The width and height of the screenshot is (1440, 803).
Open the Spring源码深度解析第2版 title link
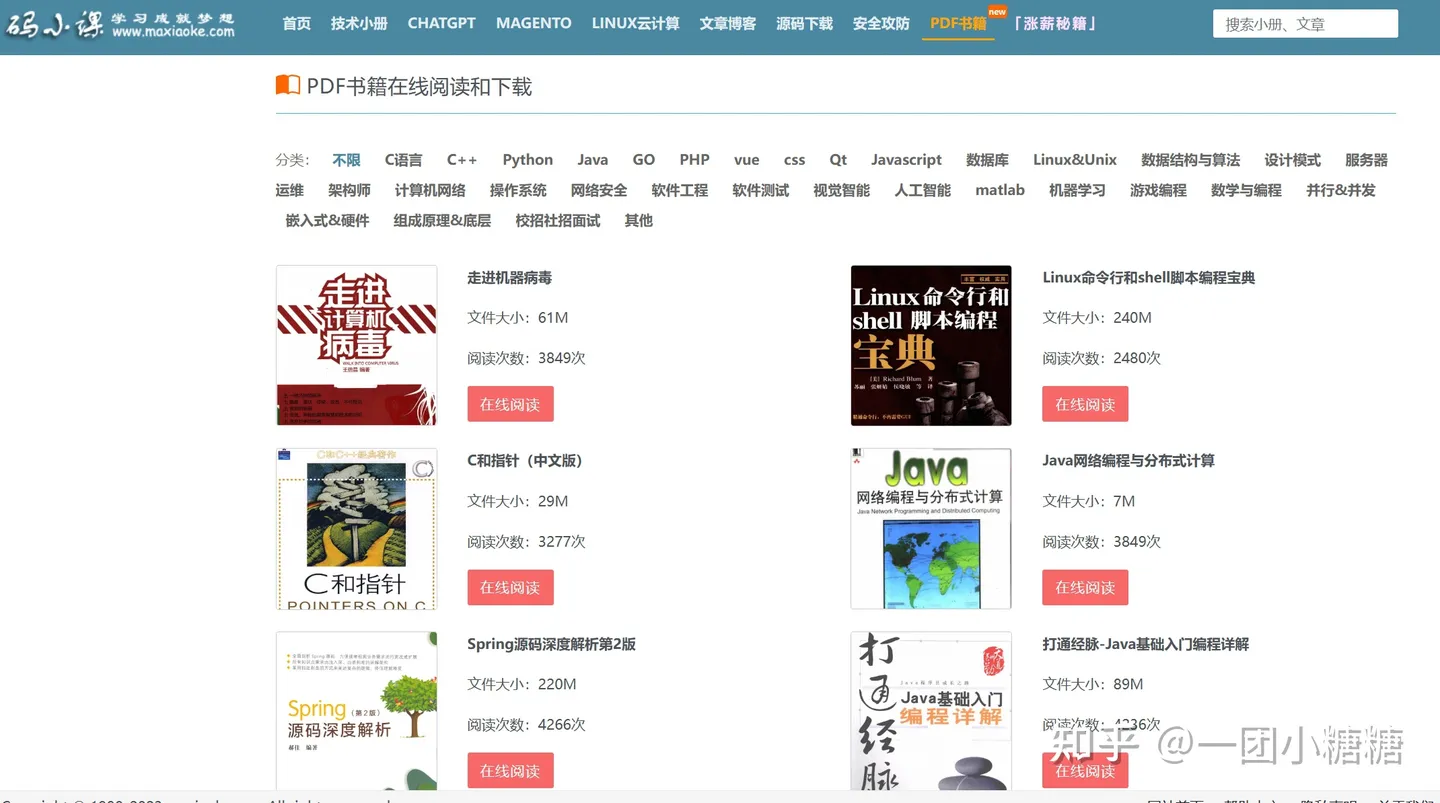551,644
